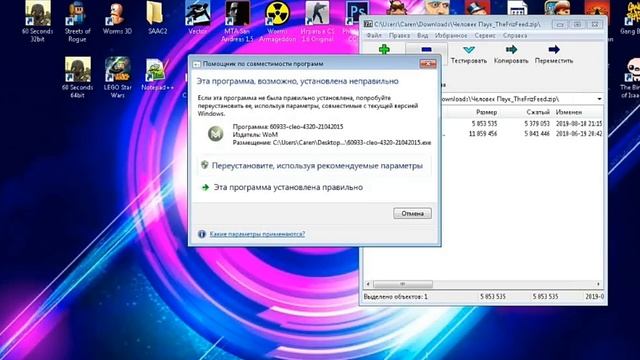
Task: Select the Vector game shortcut
Action: 198,18
